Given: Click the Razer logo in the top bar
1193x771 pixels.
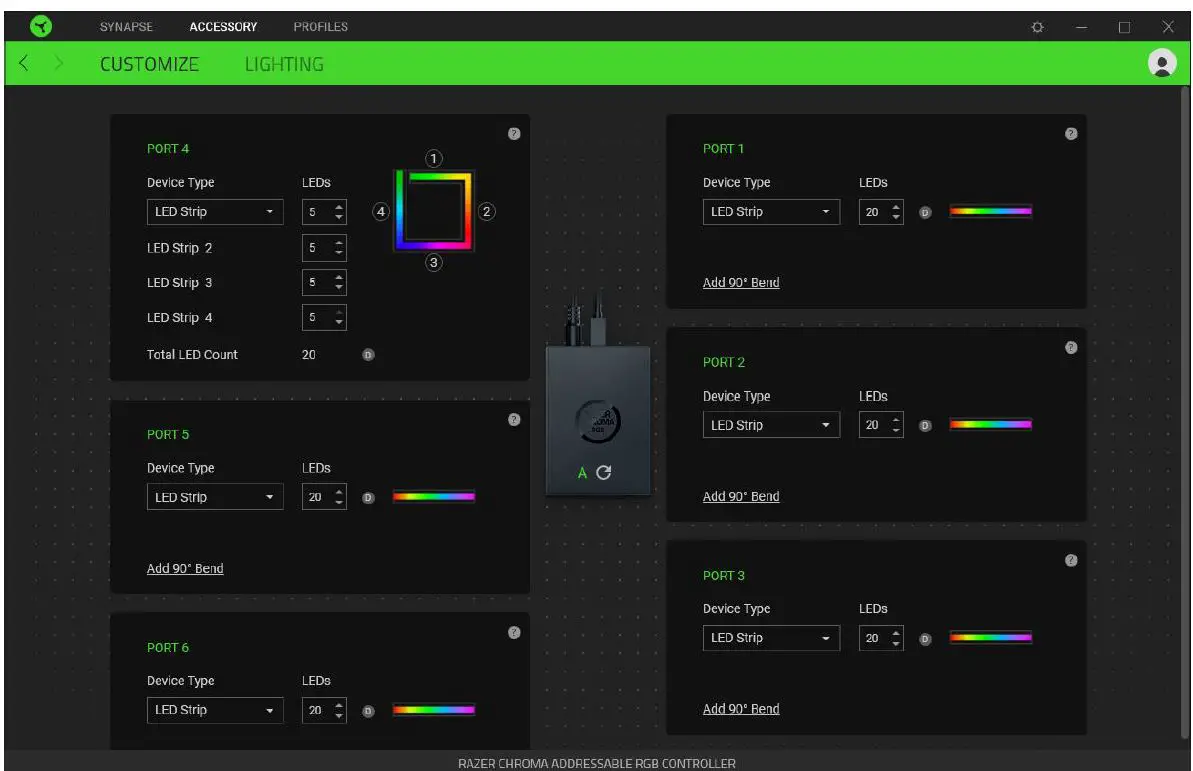Looking at the screenshot, I should [39, 26].
